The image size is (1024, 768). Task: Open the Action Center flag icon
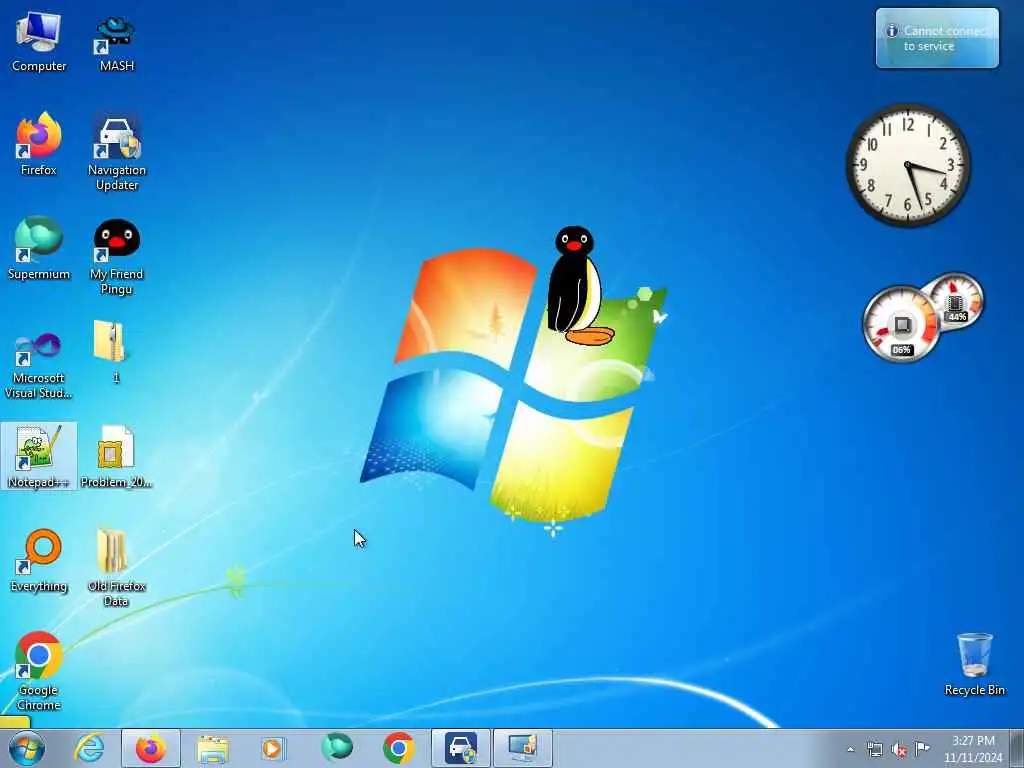click(x=922, y=748)
